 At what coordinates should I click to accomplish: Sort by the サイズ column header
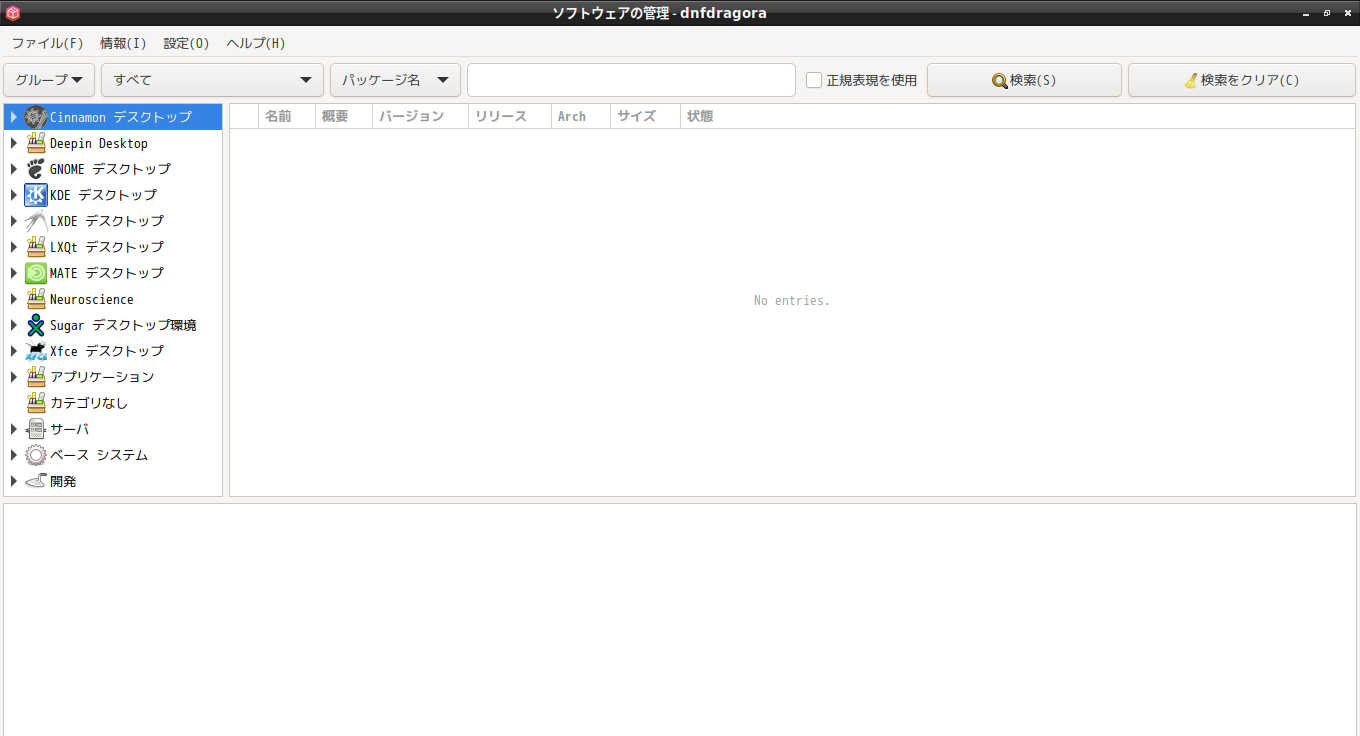pyautogui.click(x=645, y=116)
